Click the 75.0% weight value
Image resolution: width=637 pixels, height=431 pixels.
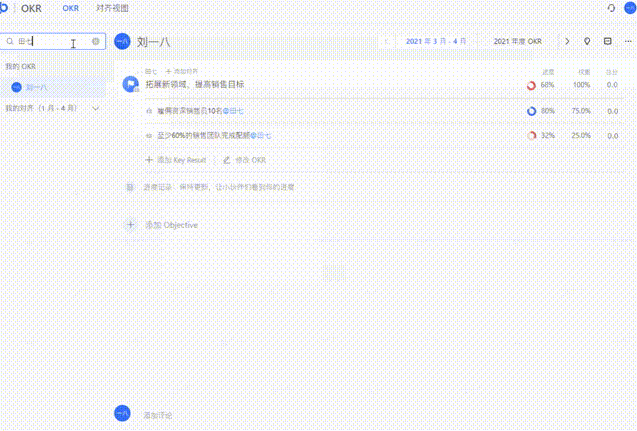coord(581,111)
